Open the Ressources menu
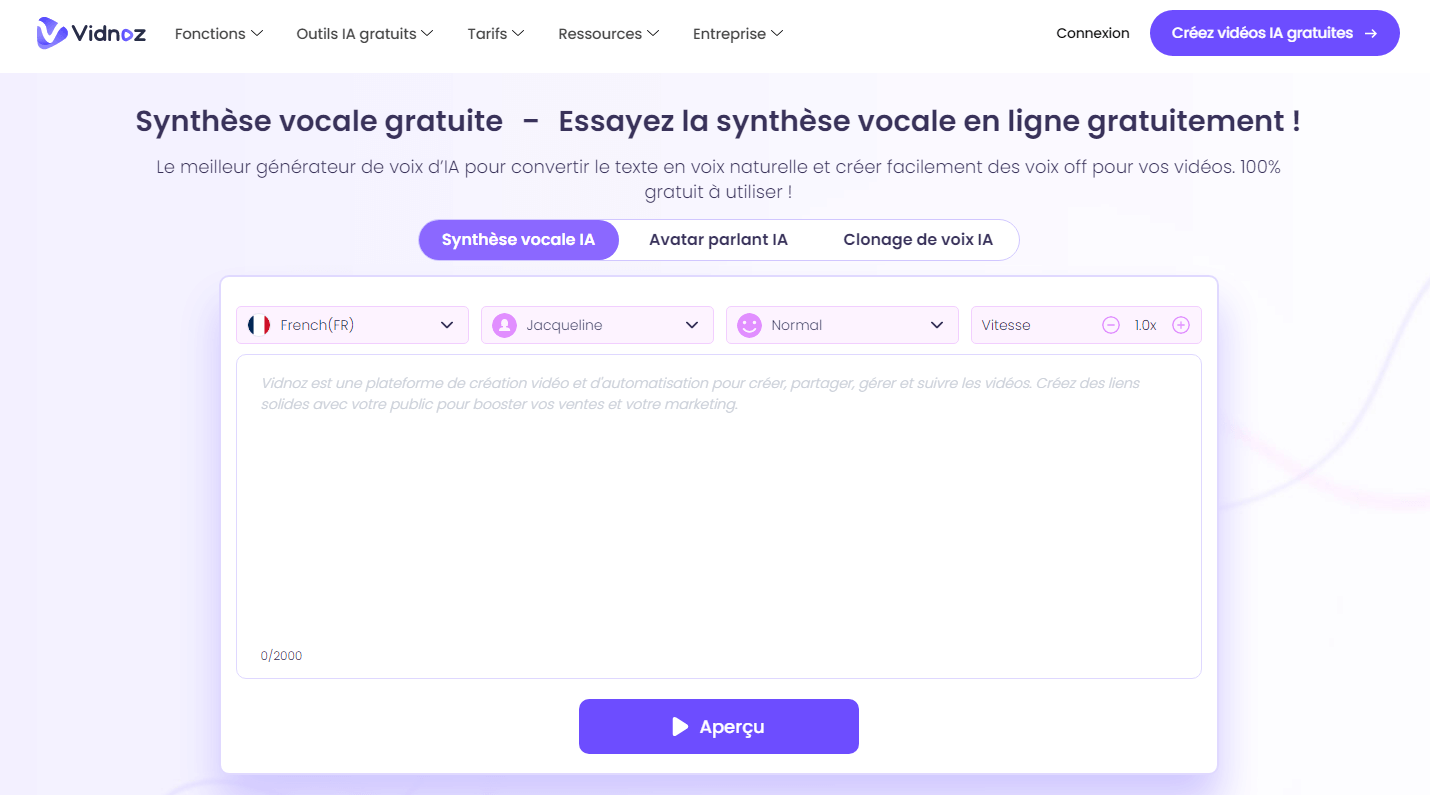The width and height of the screenshot is (1430, 795). click(x=609, y=34)
